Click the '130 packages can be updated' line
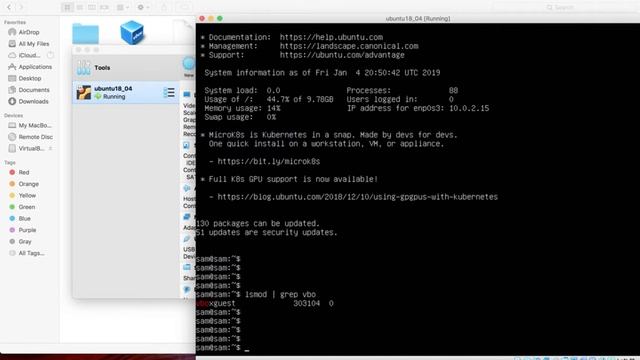The image size is (640, 360). click(258, 224)
